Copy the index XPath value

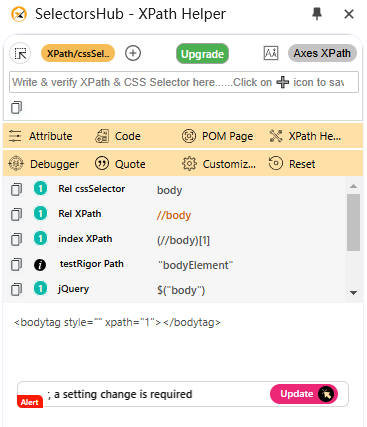pyautogui.click(x=16, y=239)
